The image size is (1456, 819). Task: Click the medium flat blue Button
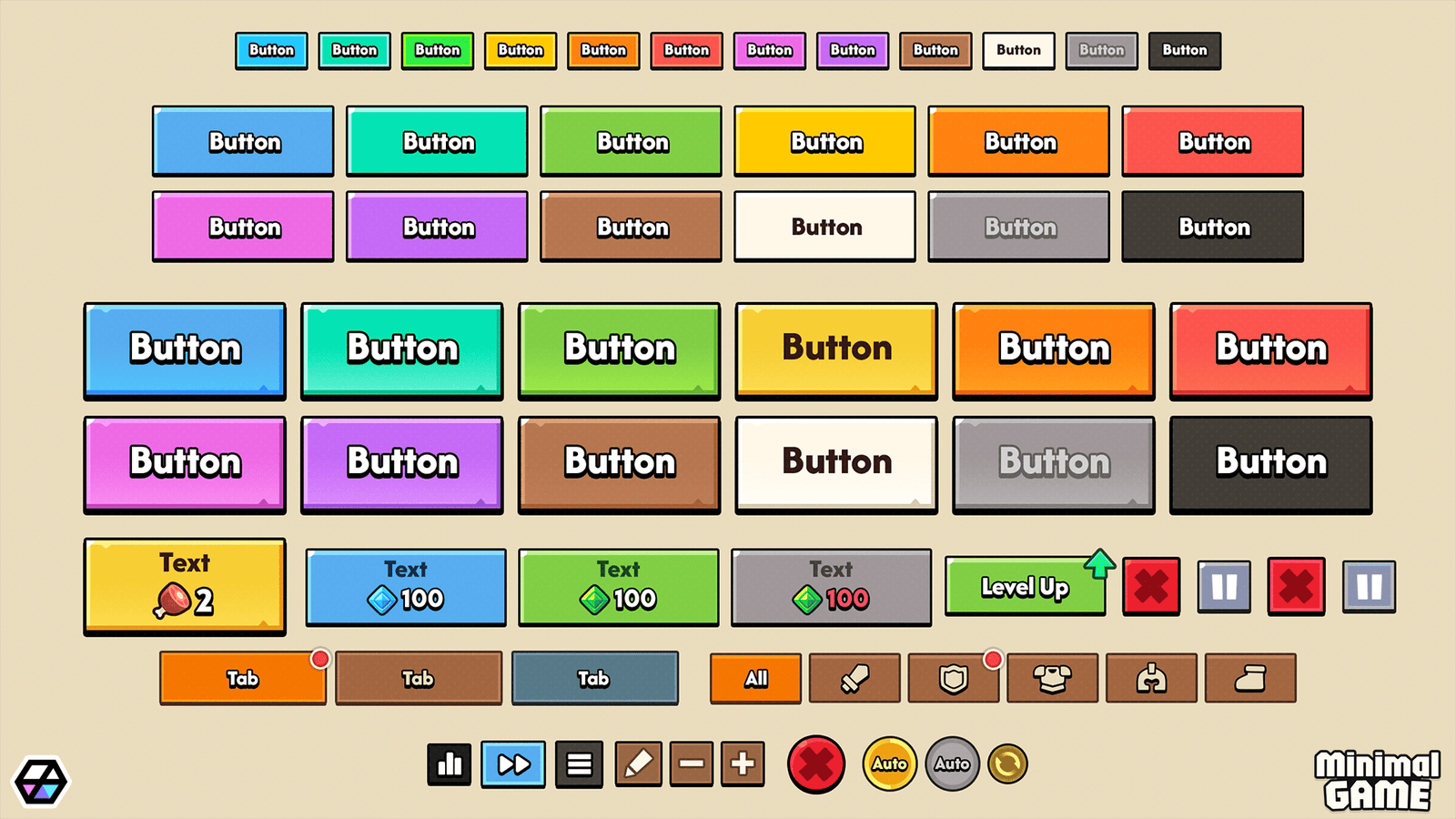tap(243, 141)
